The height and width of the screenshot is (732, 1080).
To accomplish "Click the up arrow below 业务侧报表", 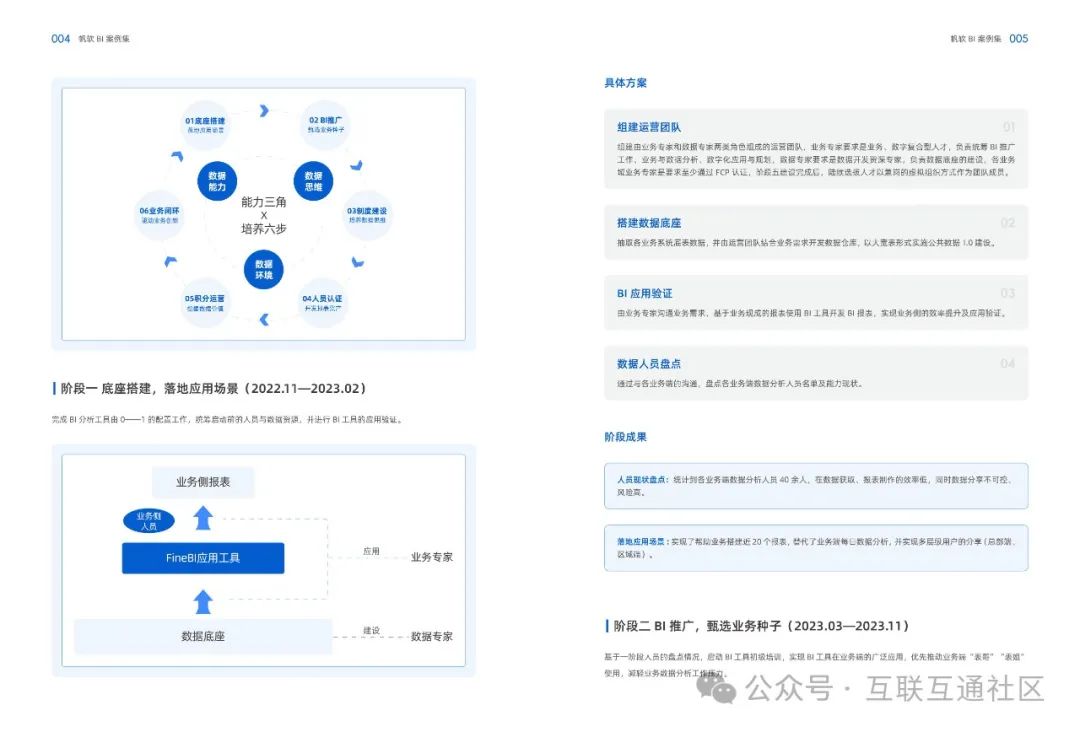I will (202, 518).
